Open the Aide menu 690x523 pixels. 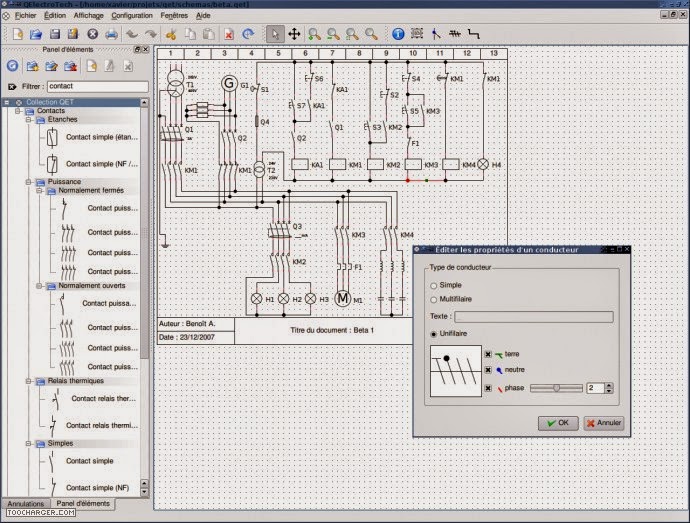pos(203,15)
